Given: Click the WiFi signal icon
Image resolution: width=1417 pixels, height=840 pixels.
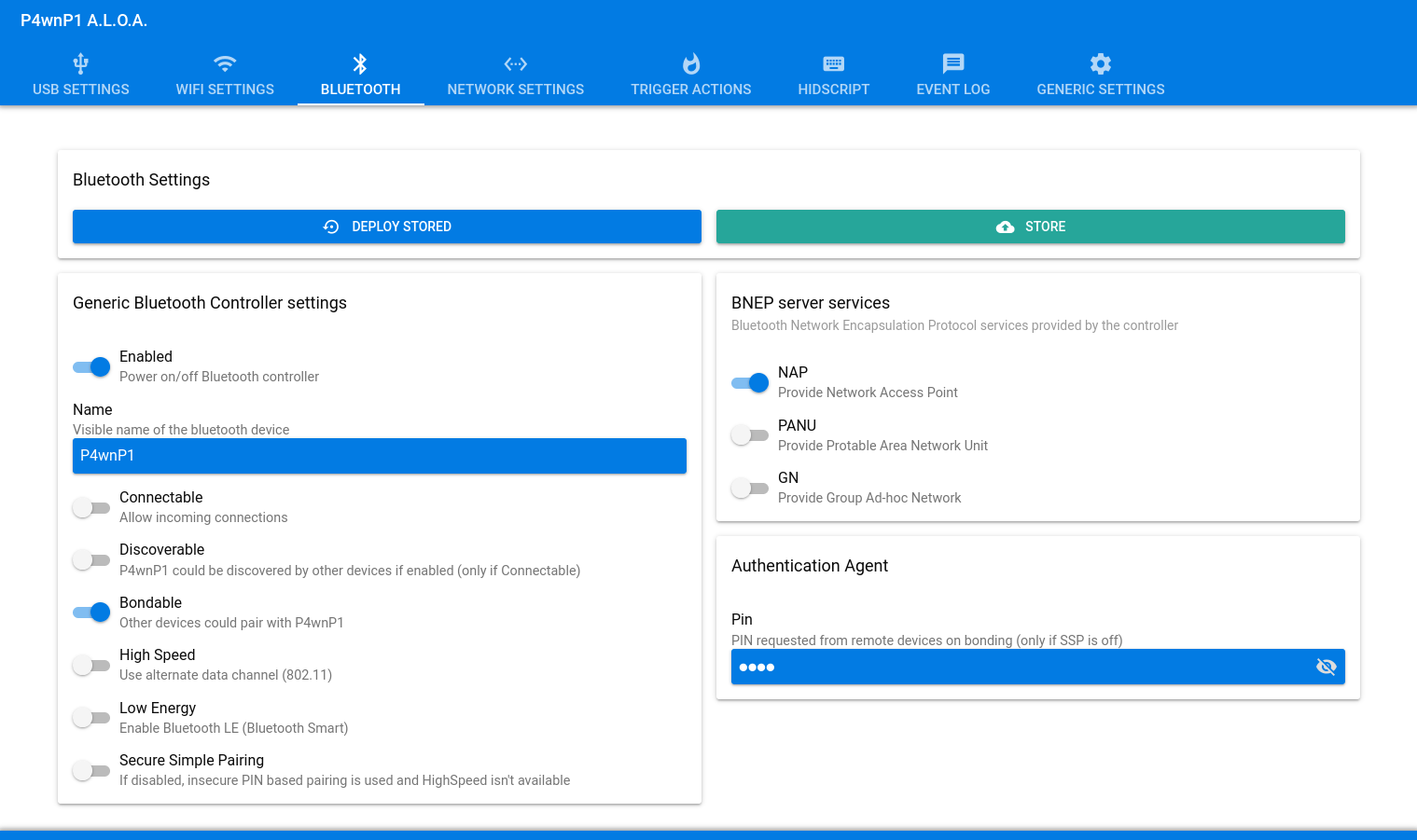Looking at the screenshot, I should 225,63.
